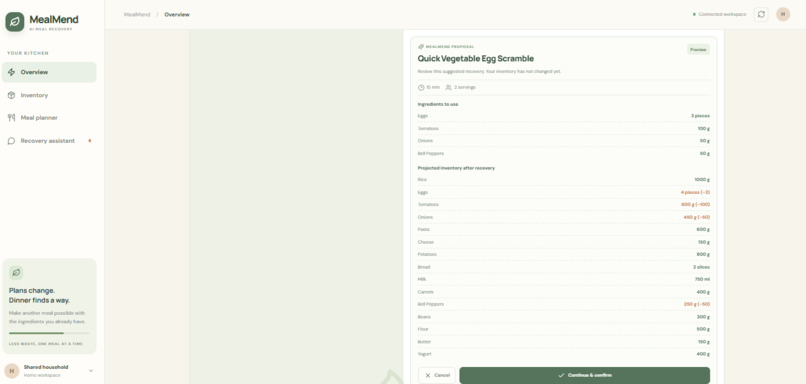Click the Potatoes row label
806x384 pixels.
point(427,254)
